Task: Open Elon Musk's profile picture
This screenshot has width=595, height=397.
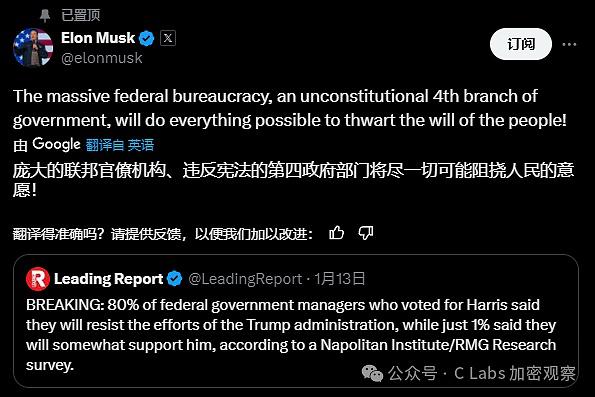Action: point(33,47)
